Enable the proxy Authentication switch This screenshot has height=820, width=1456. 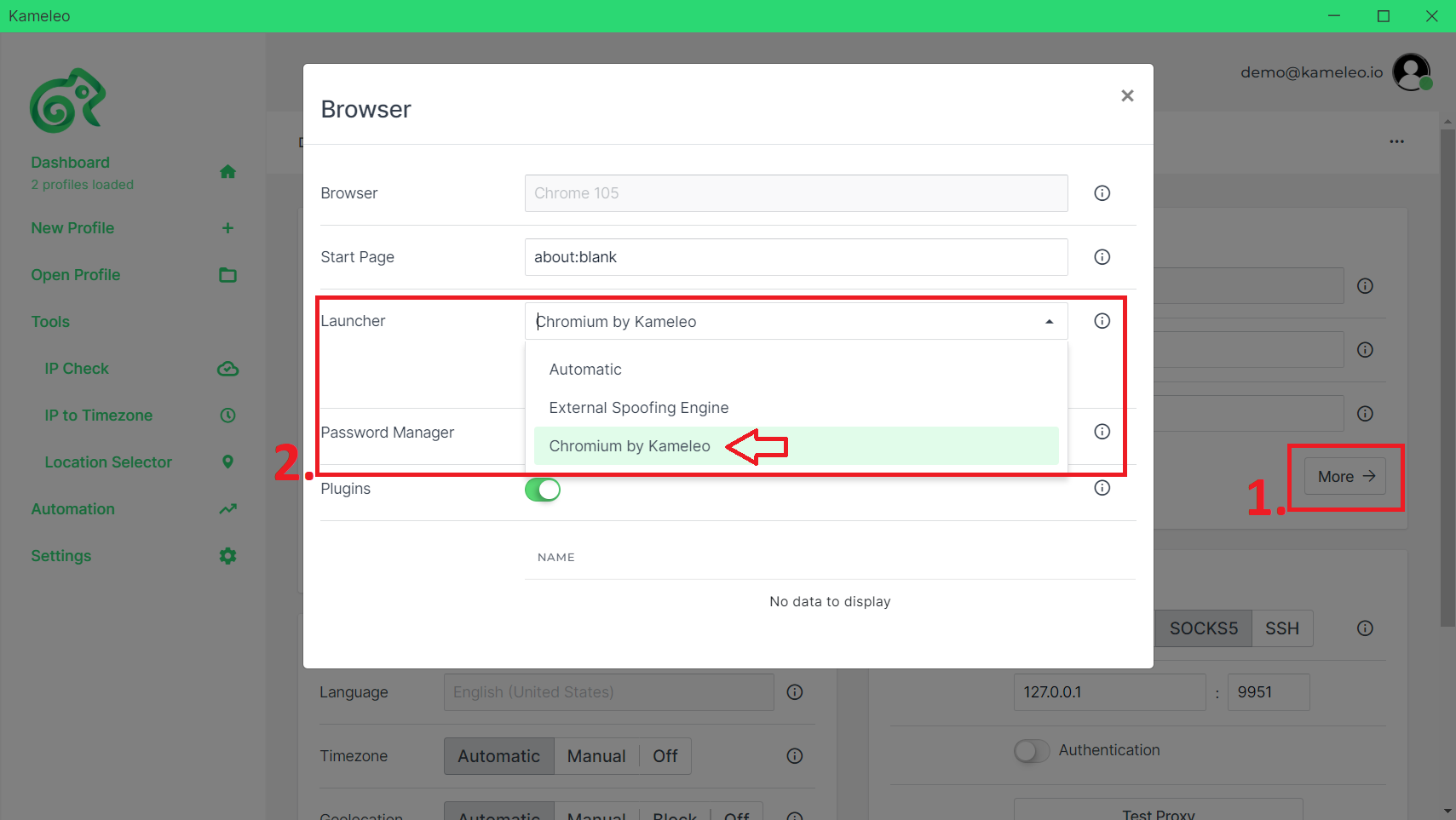1032,750
